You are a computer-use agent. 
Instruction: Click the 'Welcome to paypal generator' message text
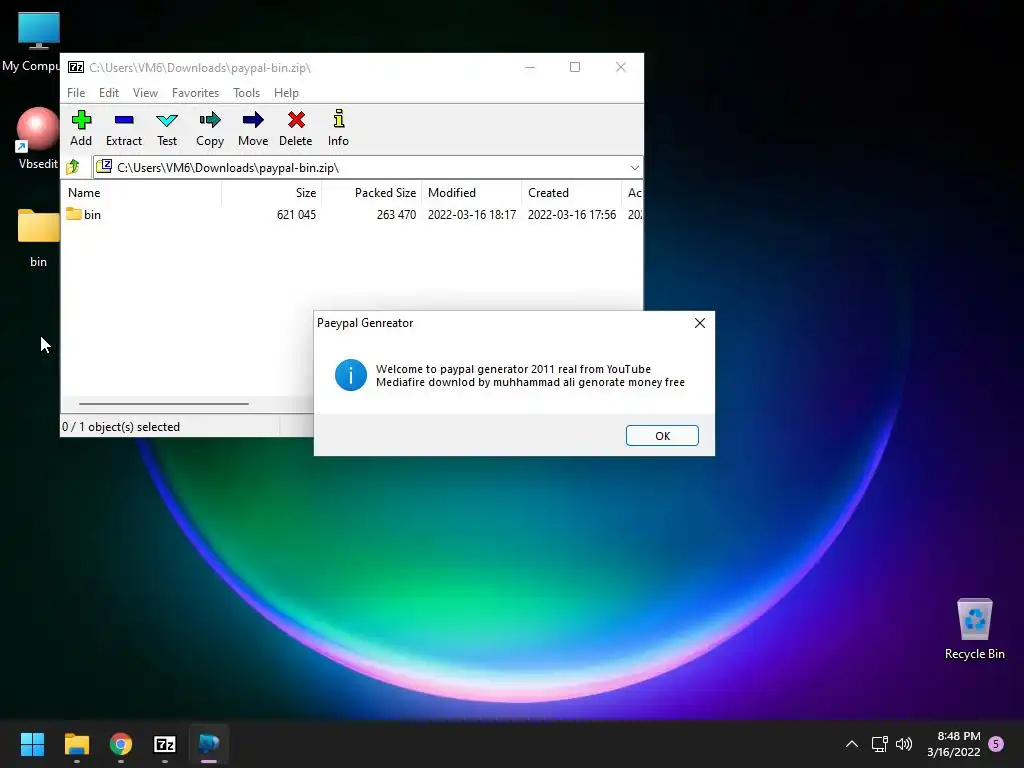[530, 376]
